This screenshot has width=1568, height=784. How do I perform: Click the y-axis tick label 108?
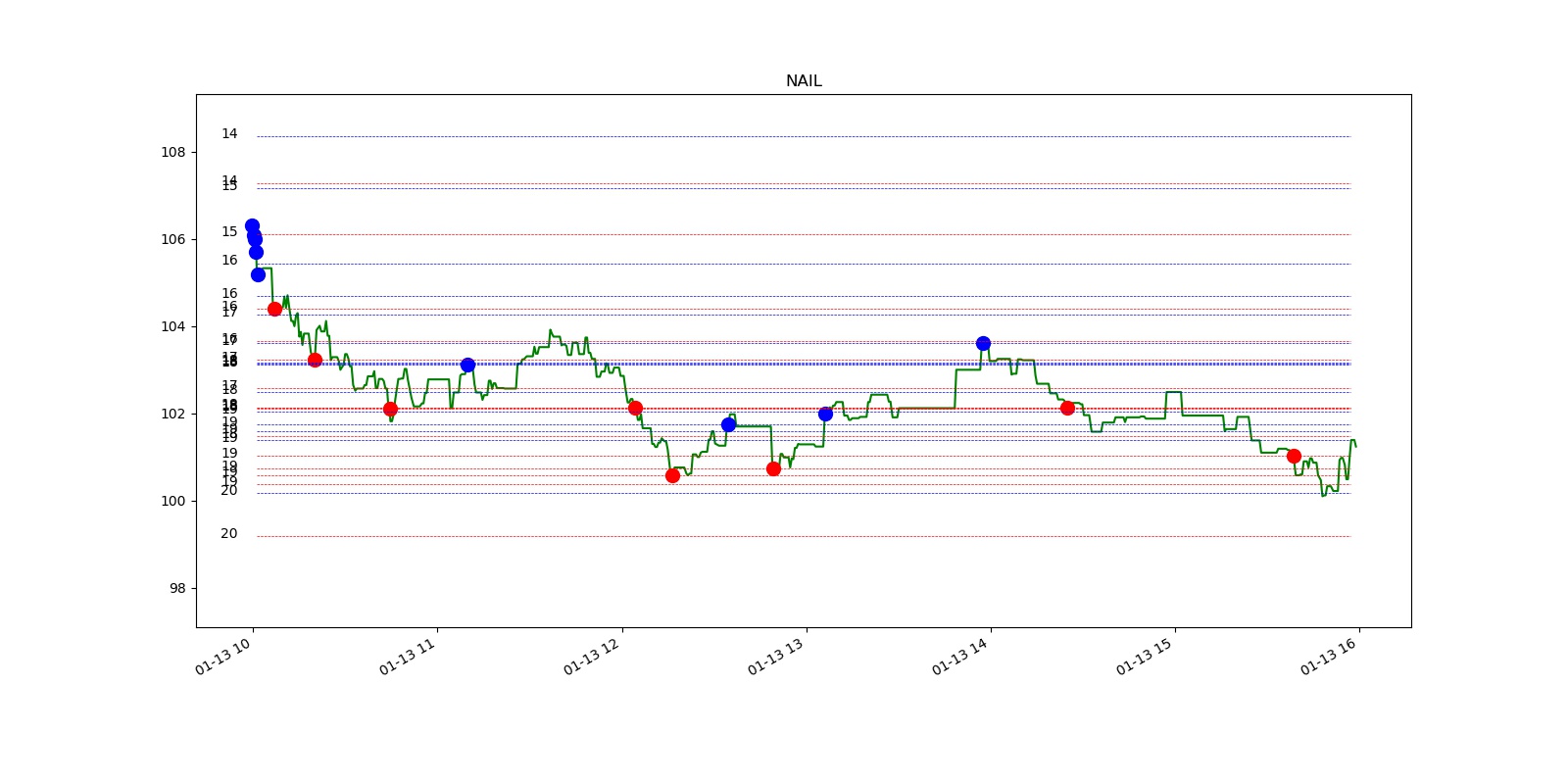click(172, 152)
